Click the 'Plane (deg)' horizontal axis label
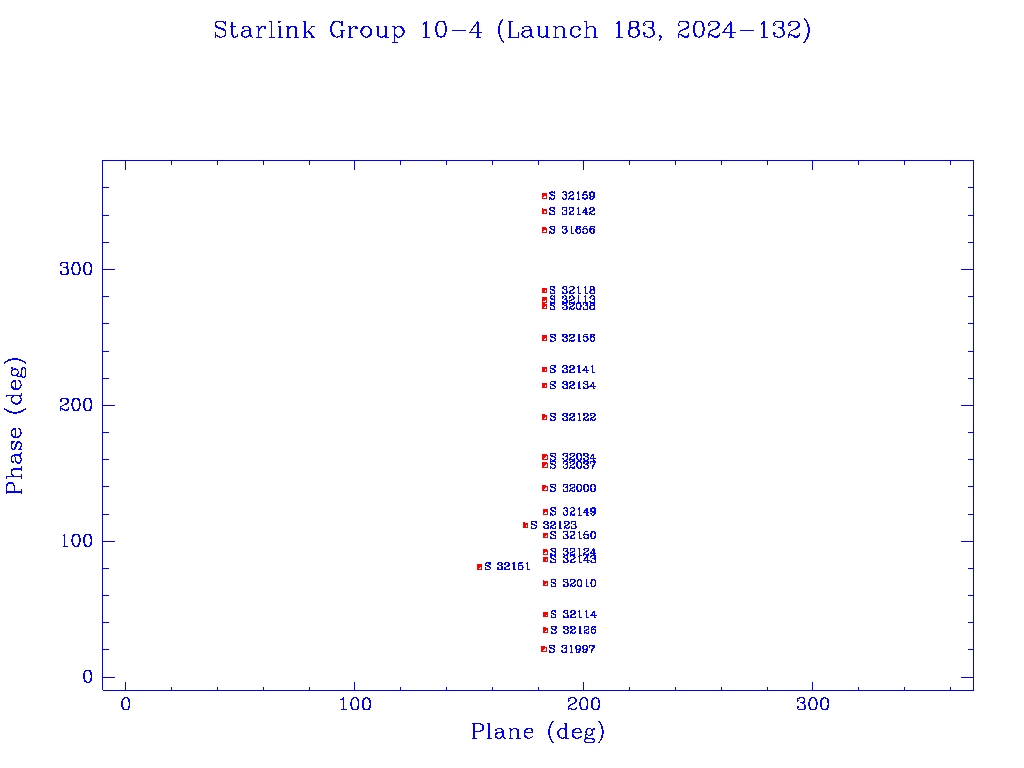The image size is (1024, 768). (537, 731)
